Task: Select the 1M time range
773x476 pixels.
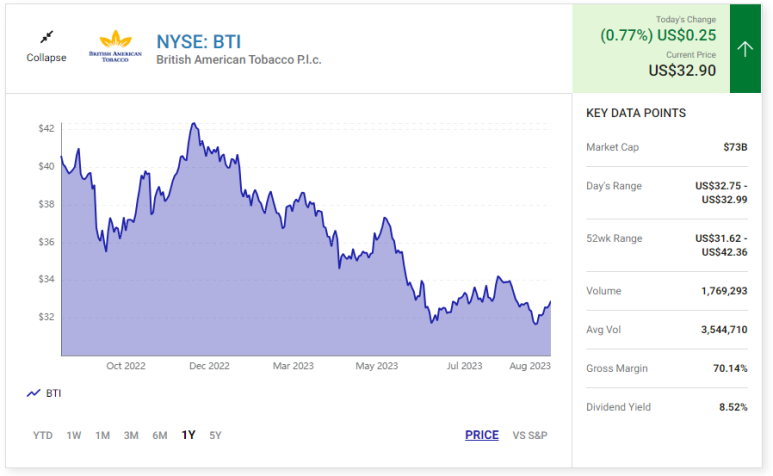Action: [103, 436]
